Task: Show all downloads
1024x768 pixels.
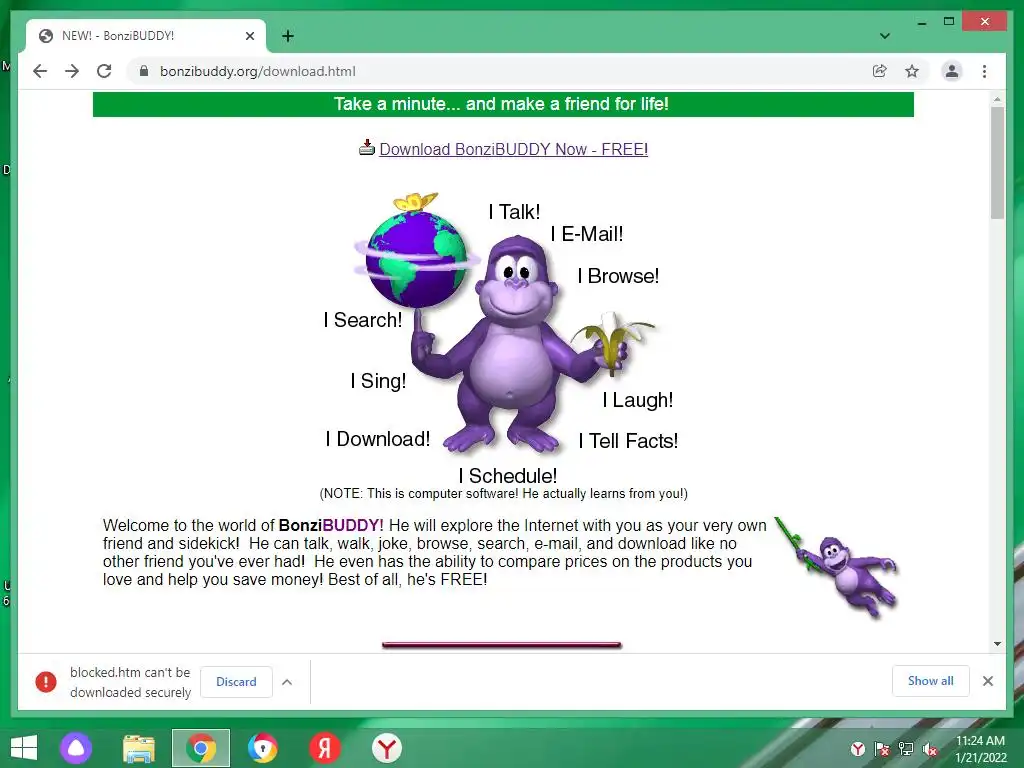Action: point(931,681)
